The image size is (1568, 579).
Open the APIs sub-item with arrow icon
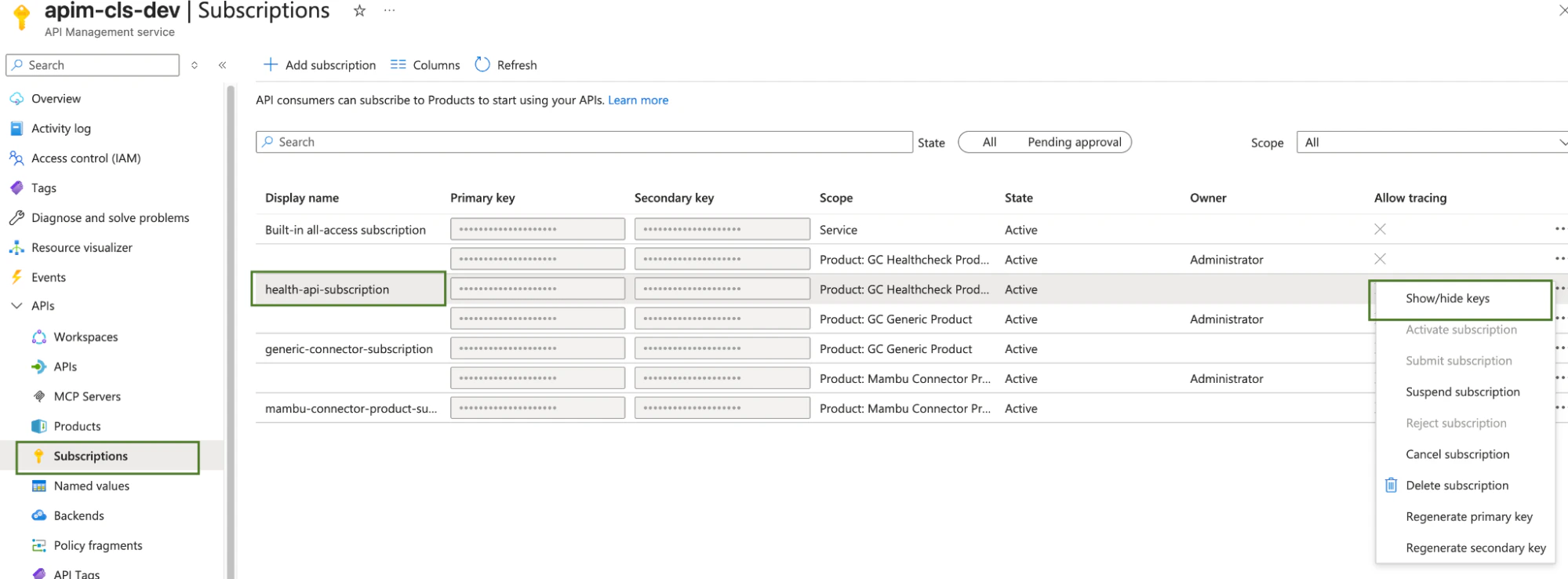tap(65, 367)
